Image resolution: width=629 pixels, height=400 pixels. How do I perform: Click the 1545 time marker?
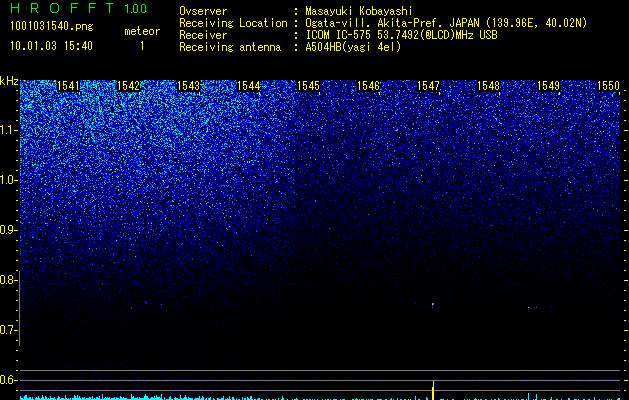[x=308, y=86]
